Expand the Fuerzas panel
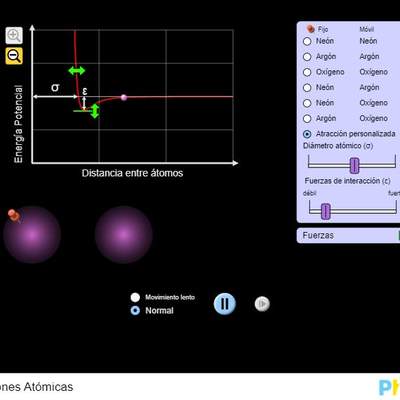Image resolution: width=400 pixels, height=400 pixels. pyautogui.click(x=348, y=236)
